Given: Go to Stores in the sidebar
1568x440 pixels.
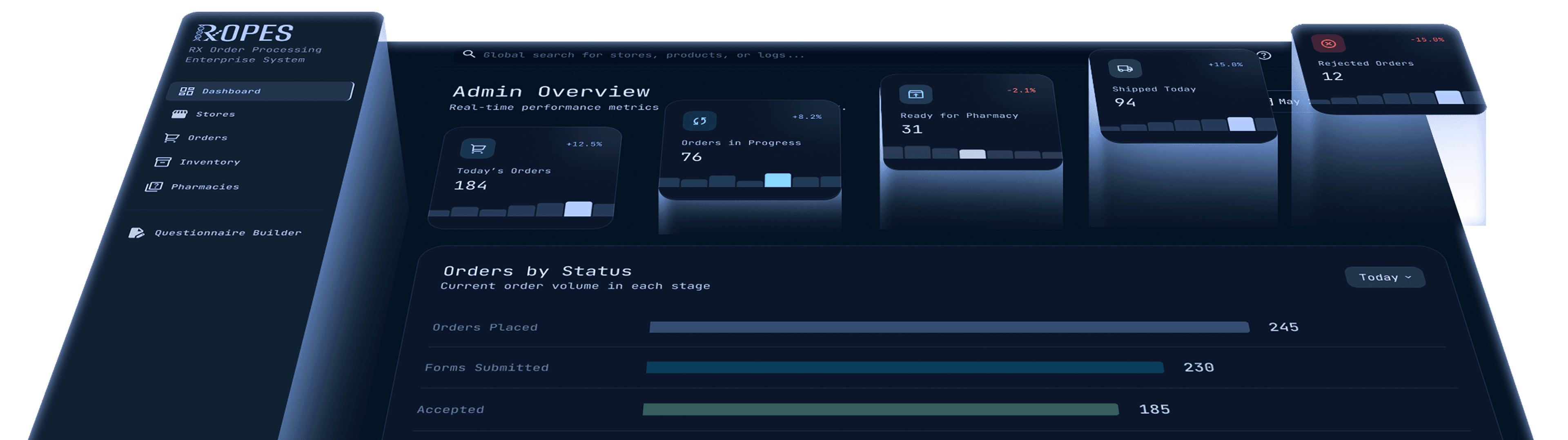Looking at the screenshot, I should [215, 114].
